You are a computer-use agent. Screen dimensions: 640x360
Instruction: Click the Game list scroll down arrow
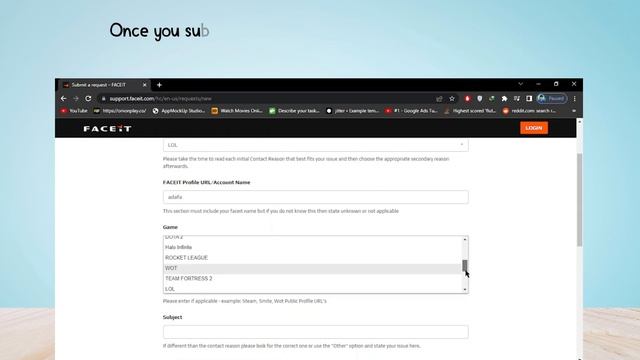click(x=465, y=289)
